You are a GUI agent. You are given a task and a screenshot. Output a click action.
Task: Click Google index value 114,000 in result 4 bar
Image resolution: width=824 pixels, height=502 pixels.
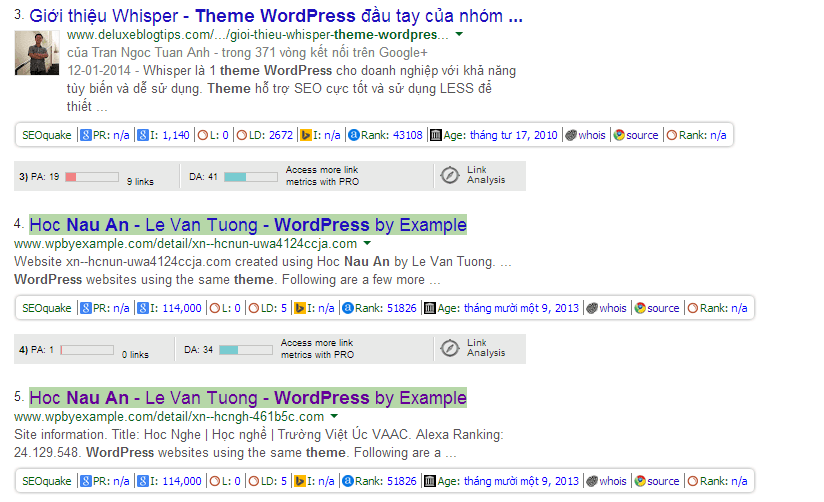pos(182,308)
